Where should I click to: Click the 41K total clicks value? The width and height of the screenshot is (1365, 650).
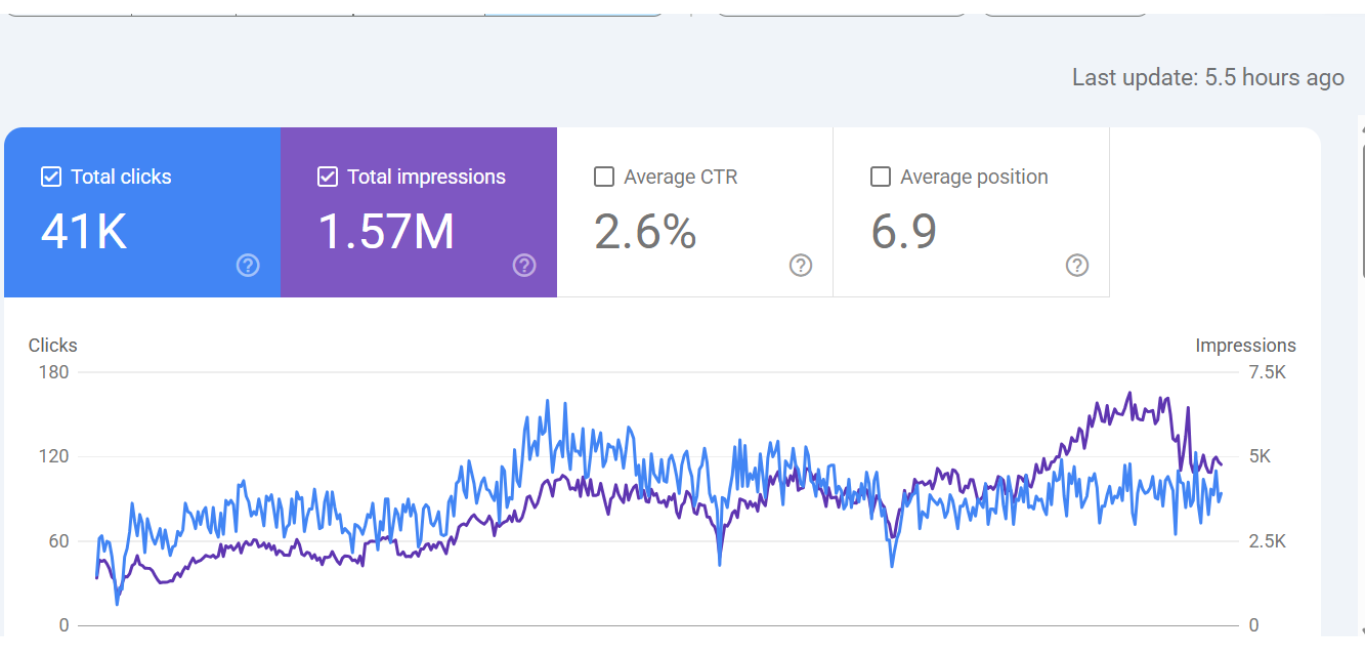(x=84, y=232)
